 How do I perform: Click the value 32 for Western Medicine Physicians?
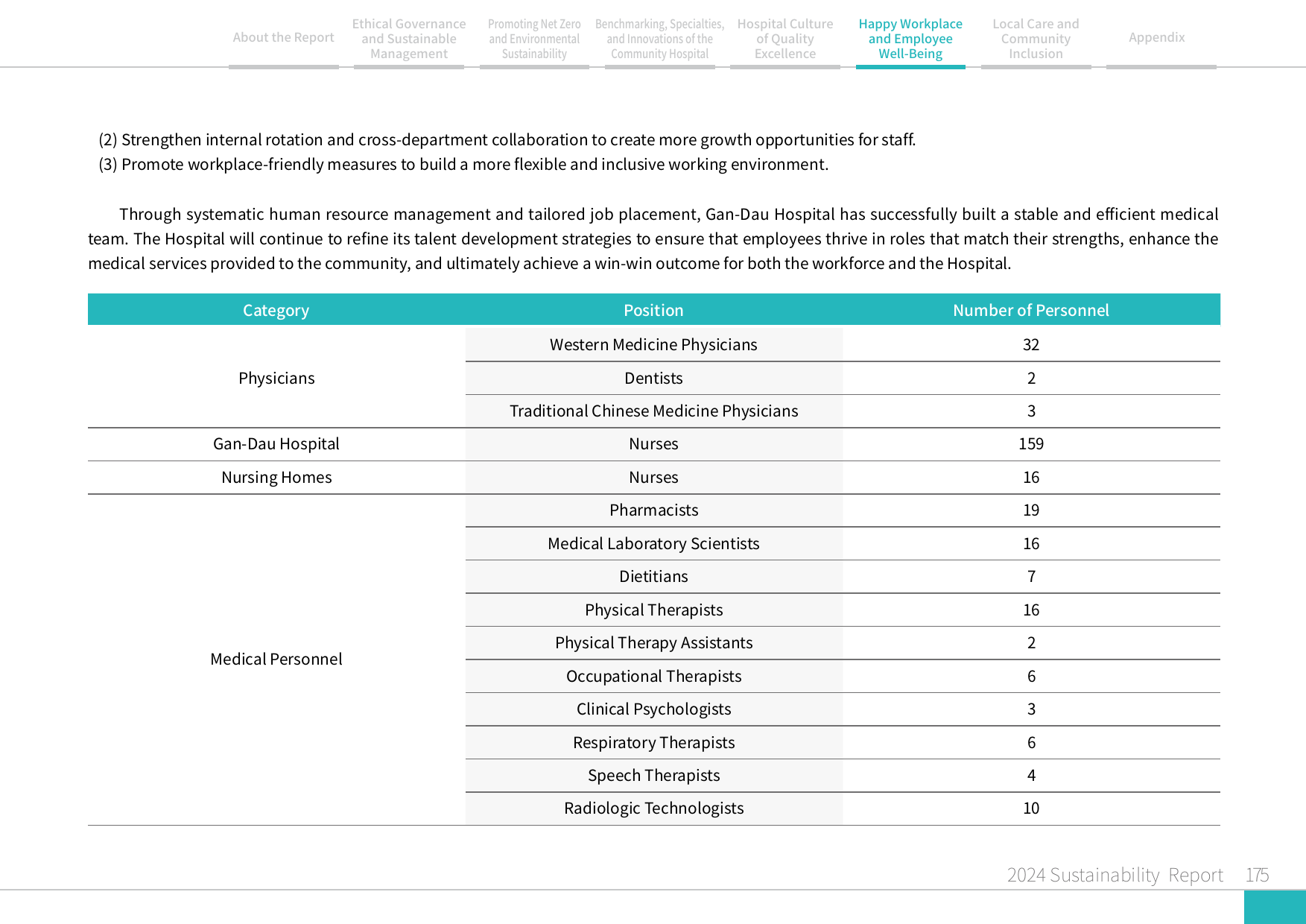(1031, 344)
